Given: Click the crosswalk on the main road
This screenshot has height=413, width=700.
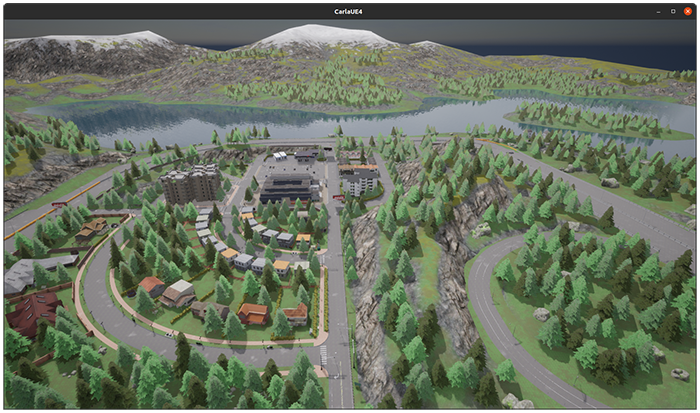Looking at the screenshot, I should (x=322, y=355).
